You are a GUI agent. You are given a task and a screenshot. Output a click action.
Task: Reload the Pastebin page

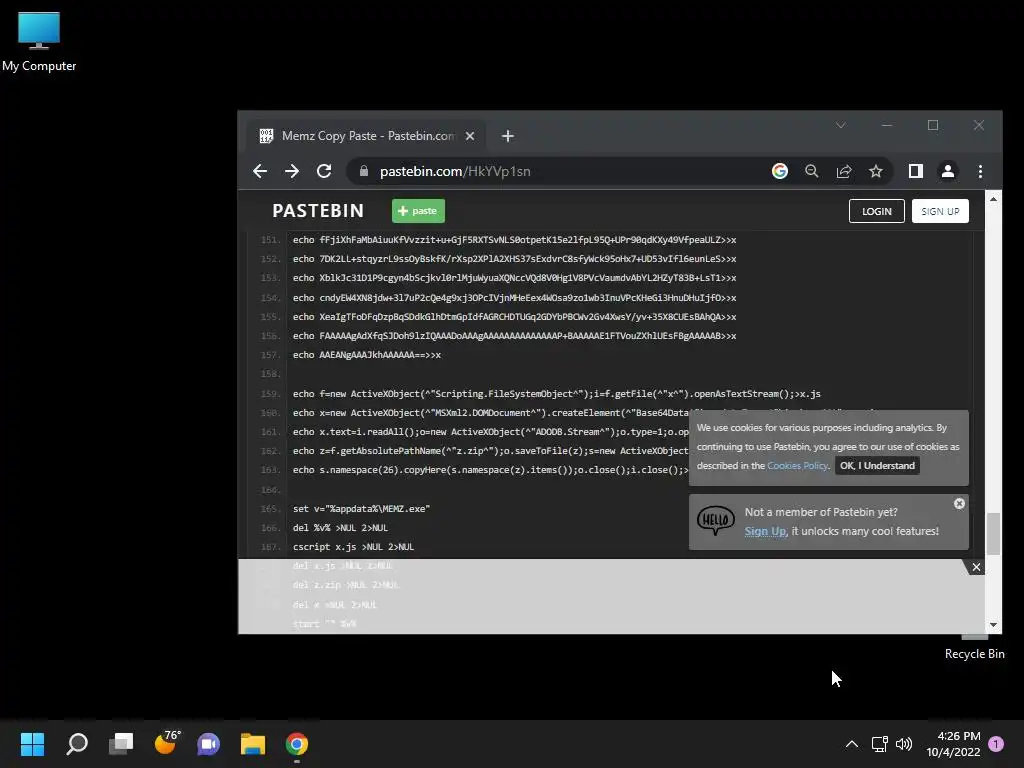tap(324, 171)
